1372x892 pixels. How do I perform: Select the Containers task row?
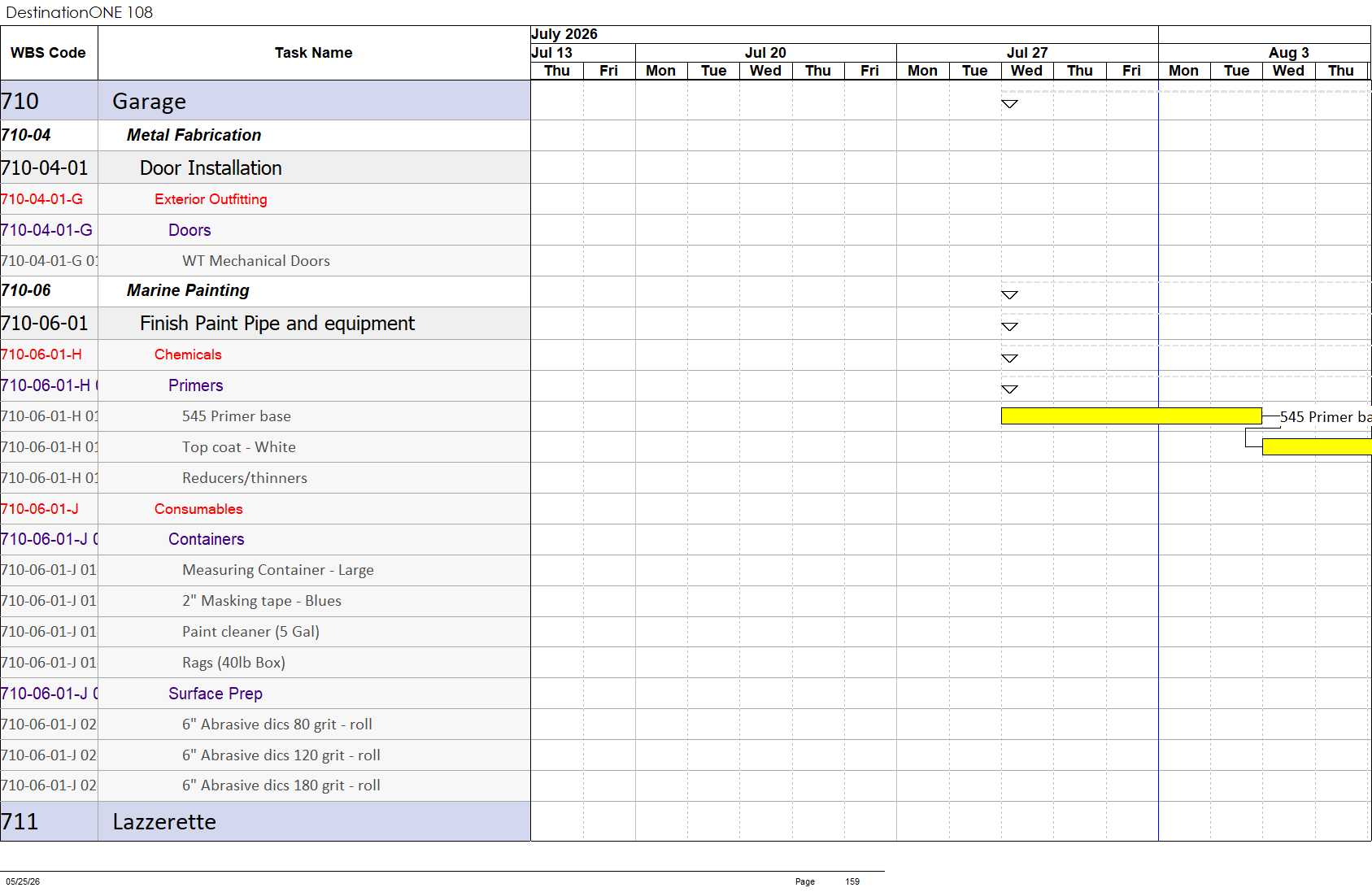265,540
